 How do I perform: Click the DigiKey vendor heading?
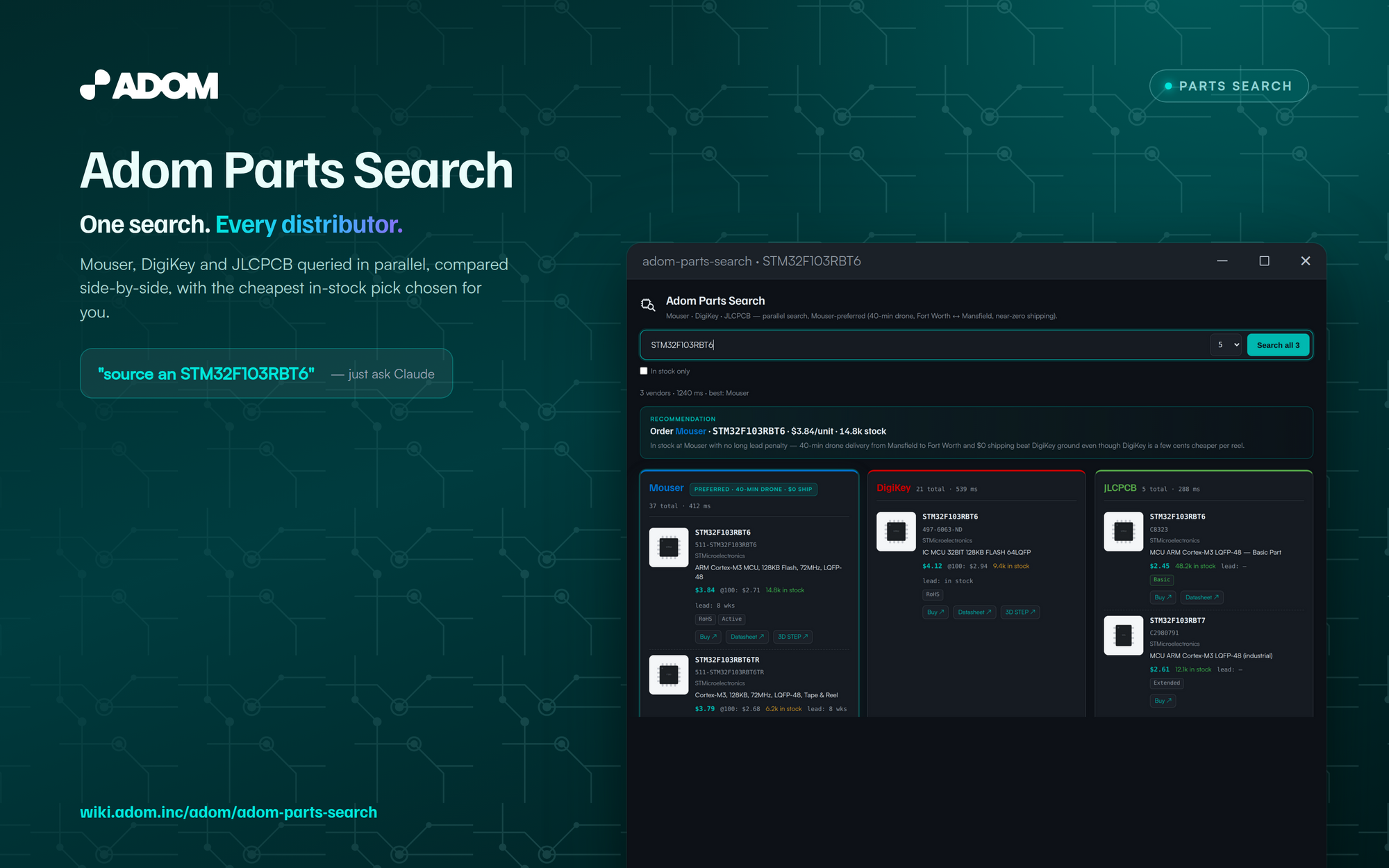[893, 488]
